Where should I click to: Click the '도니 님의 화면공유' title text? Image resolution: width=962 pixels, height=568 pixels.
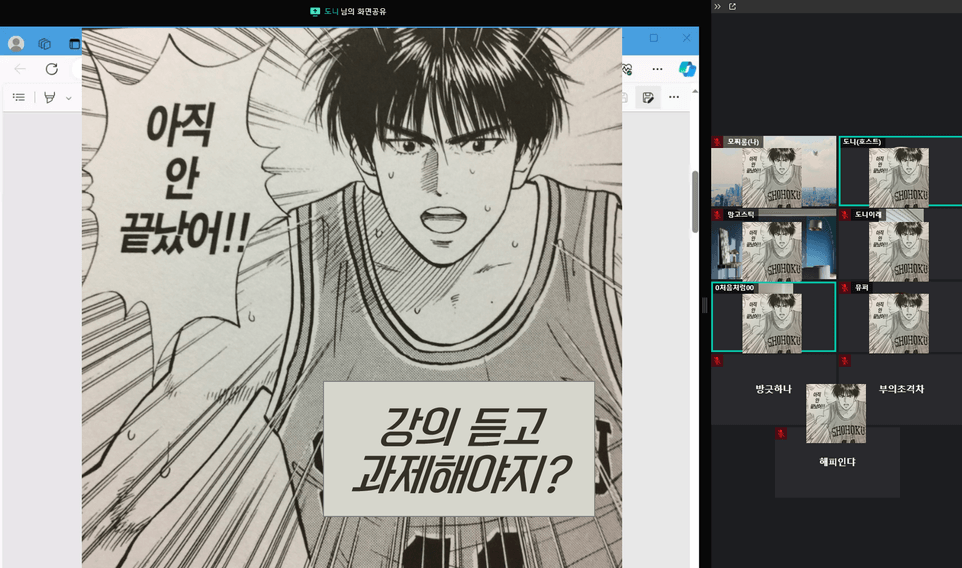click(x=355, y=11)
